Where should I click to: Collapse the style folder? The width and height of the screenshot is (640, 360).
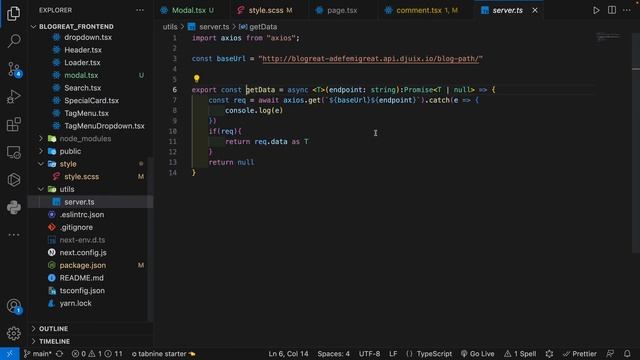click(68, 164)
